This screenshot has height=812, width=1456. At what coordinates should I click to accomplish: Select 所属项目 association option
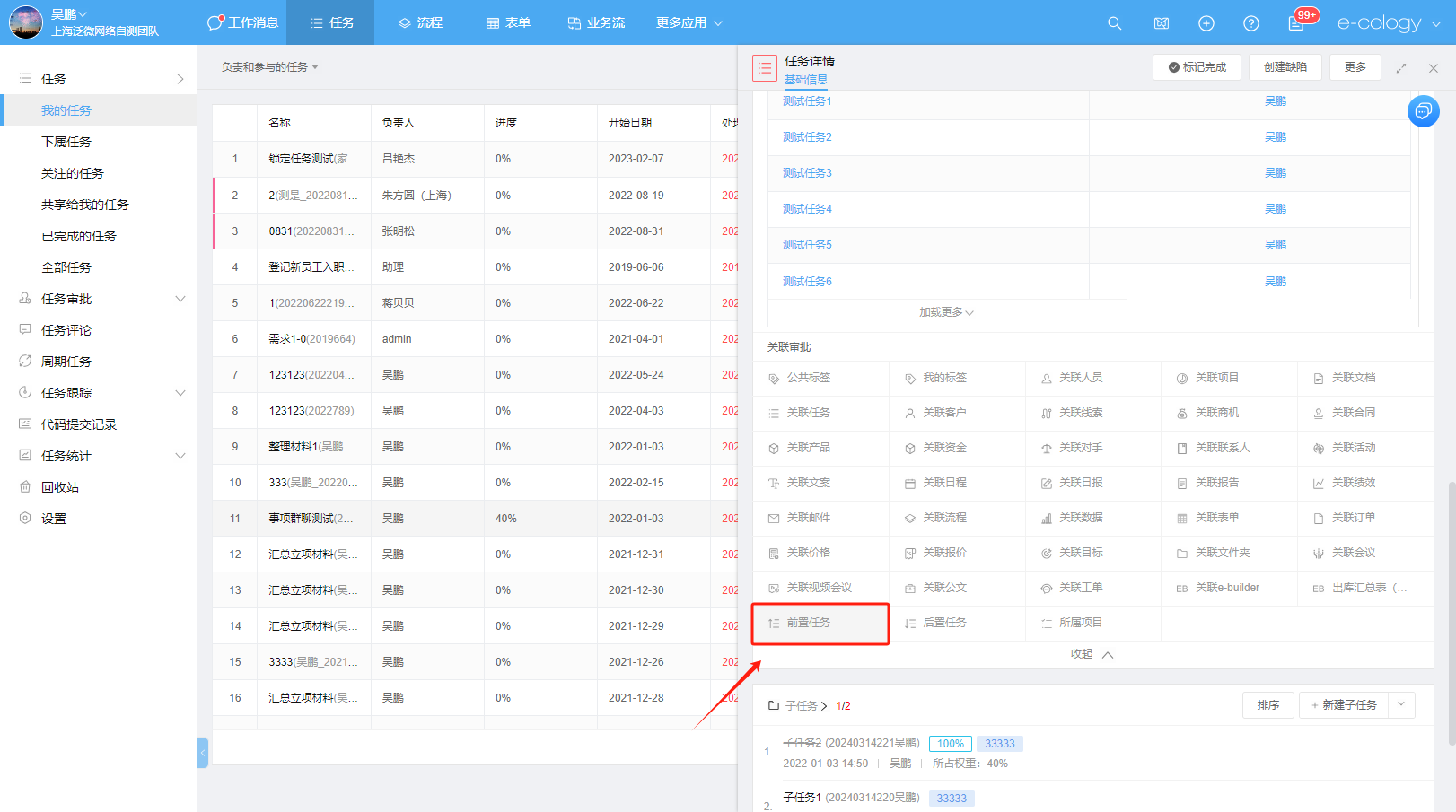1092,623
